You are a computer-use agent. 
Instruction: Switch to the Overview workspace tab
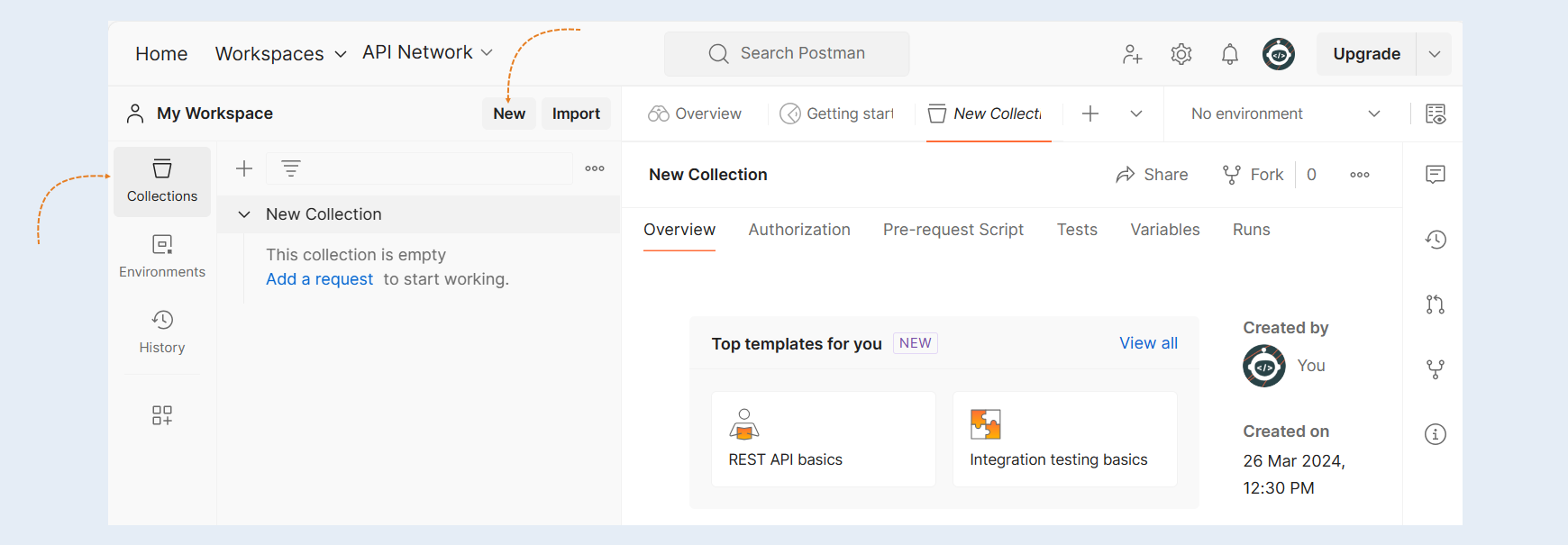click(x=695, y=114)
